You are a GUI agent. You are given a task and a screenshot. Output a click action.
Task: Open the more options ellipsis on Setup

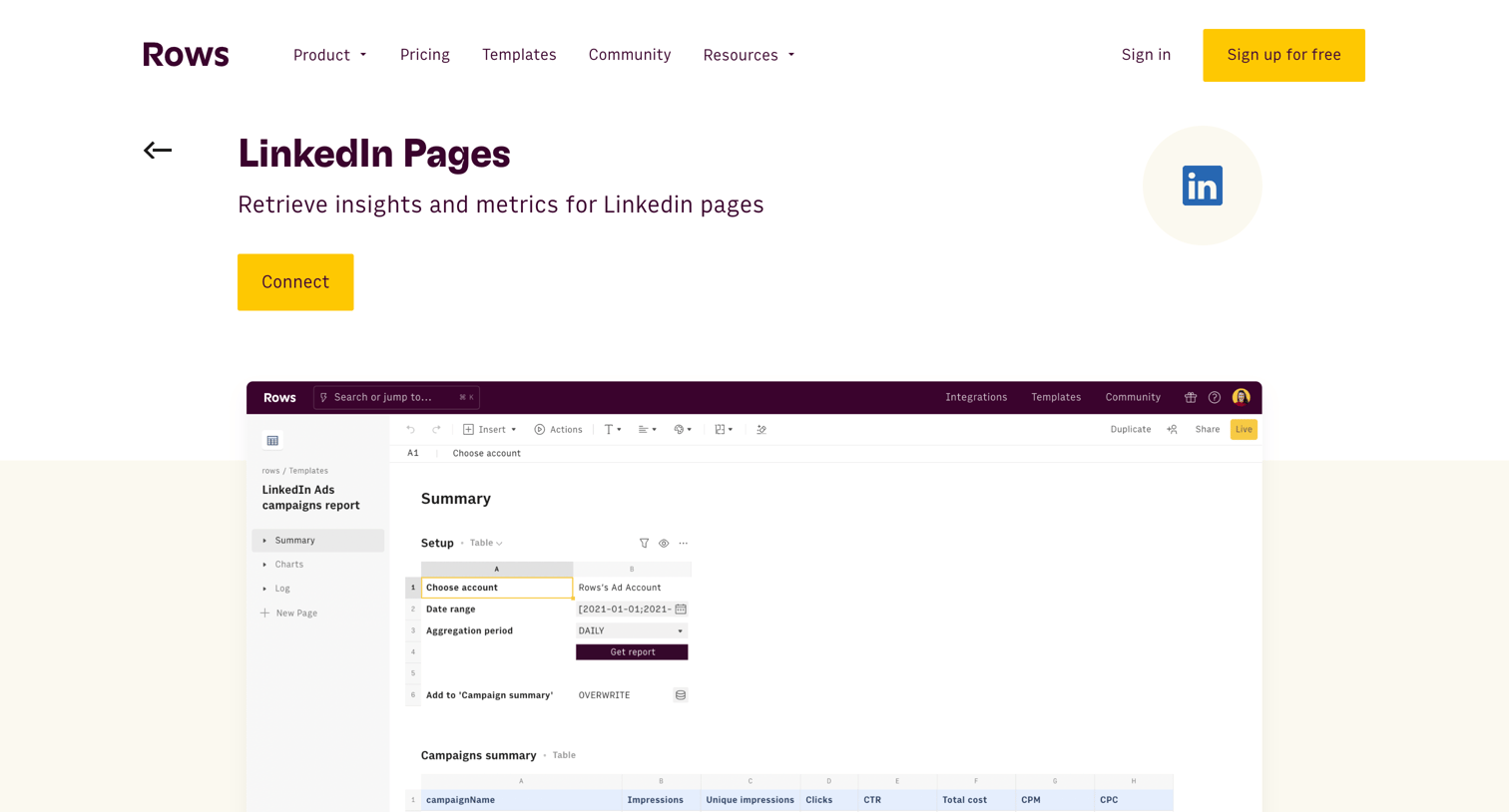pyautogui.click(x=684, y=544)
